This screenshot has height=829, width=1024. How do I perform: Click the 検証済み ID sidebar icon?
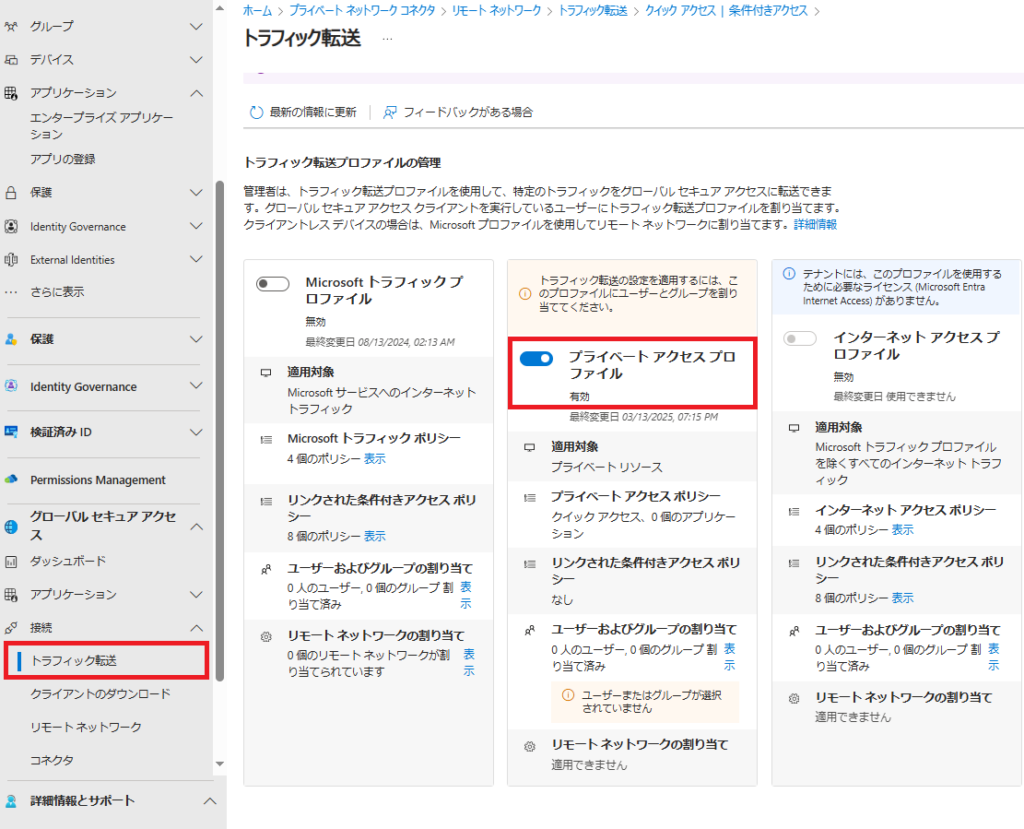click(12, 432)
